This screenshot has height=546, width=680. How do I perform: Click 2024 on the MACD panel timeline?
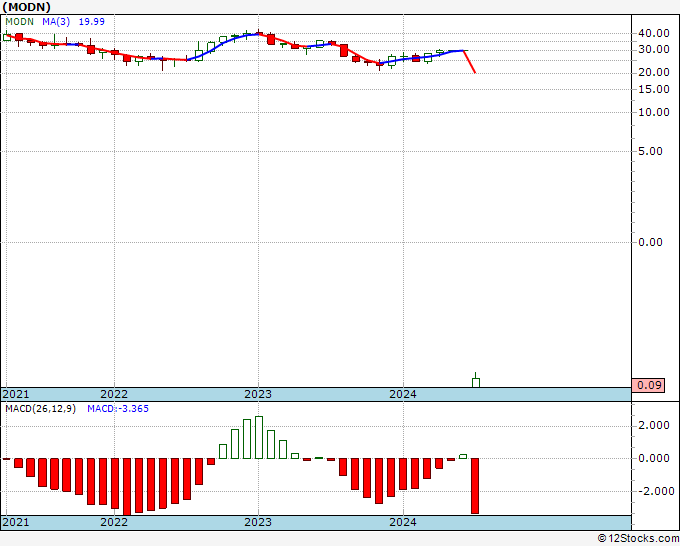click(403, 522)
